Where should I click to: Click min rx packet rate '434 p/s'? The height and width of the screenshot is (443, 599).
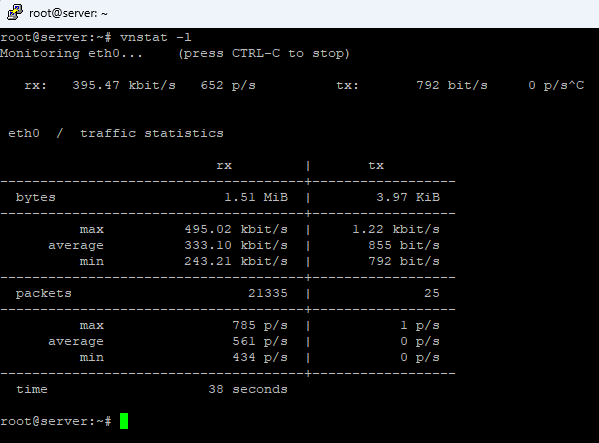260,358
